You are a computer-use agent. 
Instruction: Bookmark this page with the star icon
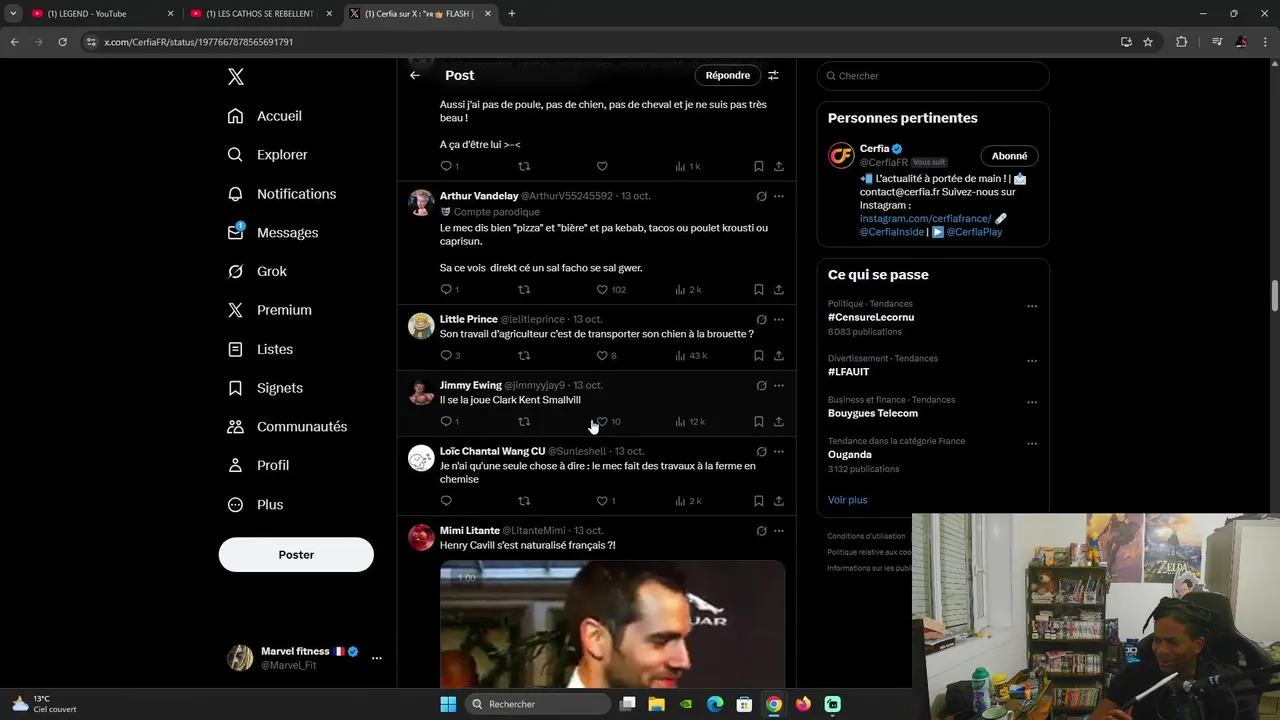(x=1148, y=42)
